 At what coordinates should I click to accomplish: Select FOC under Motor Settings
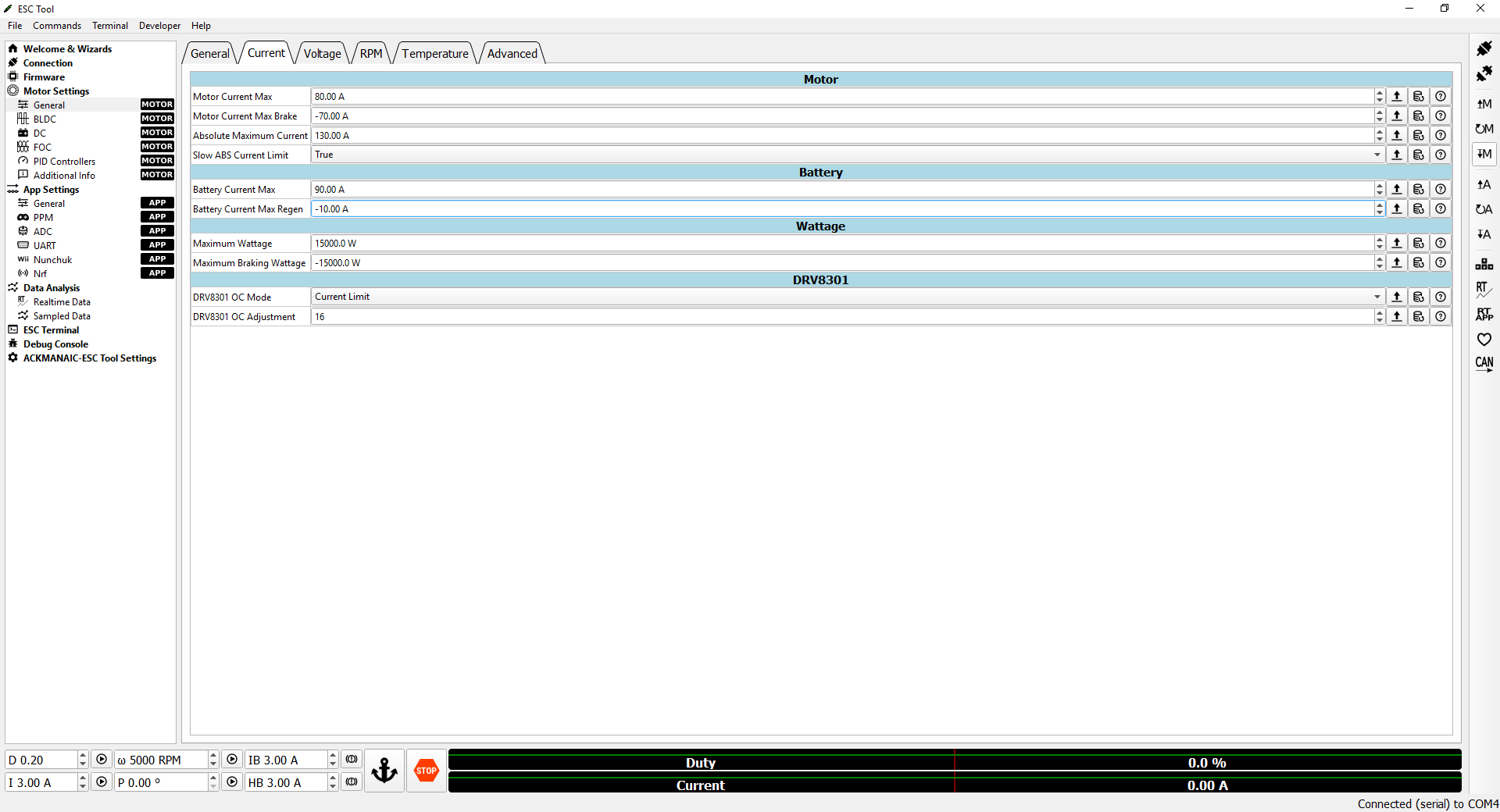tap(42, 148)
